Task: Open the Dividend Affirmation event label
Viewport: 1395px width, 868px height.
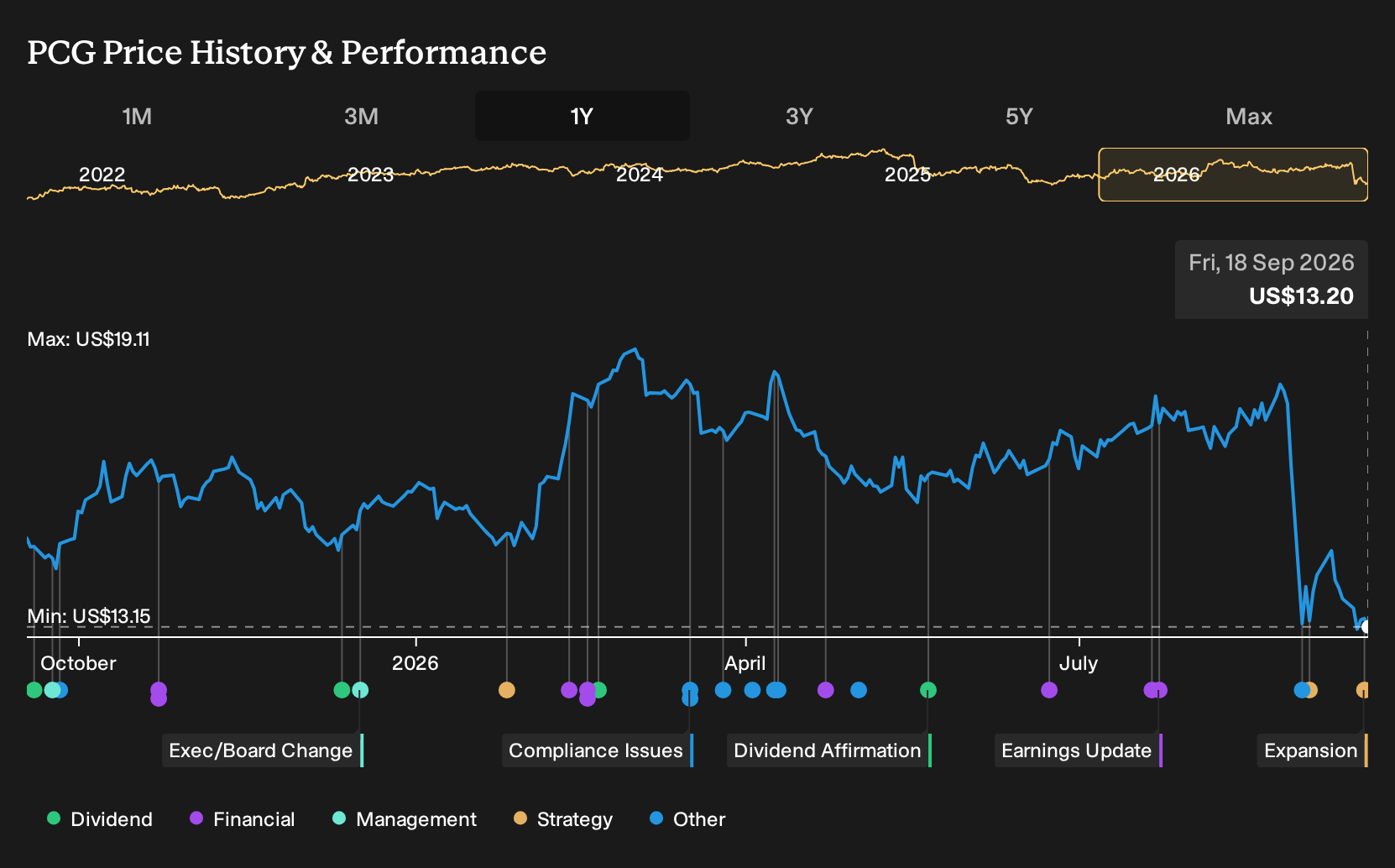Action: pyautogui.click(x=828, y=750)
